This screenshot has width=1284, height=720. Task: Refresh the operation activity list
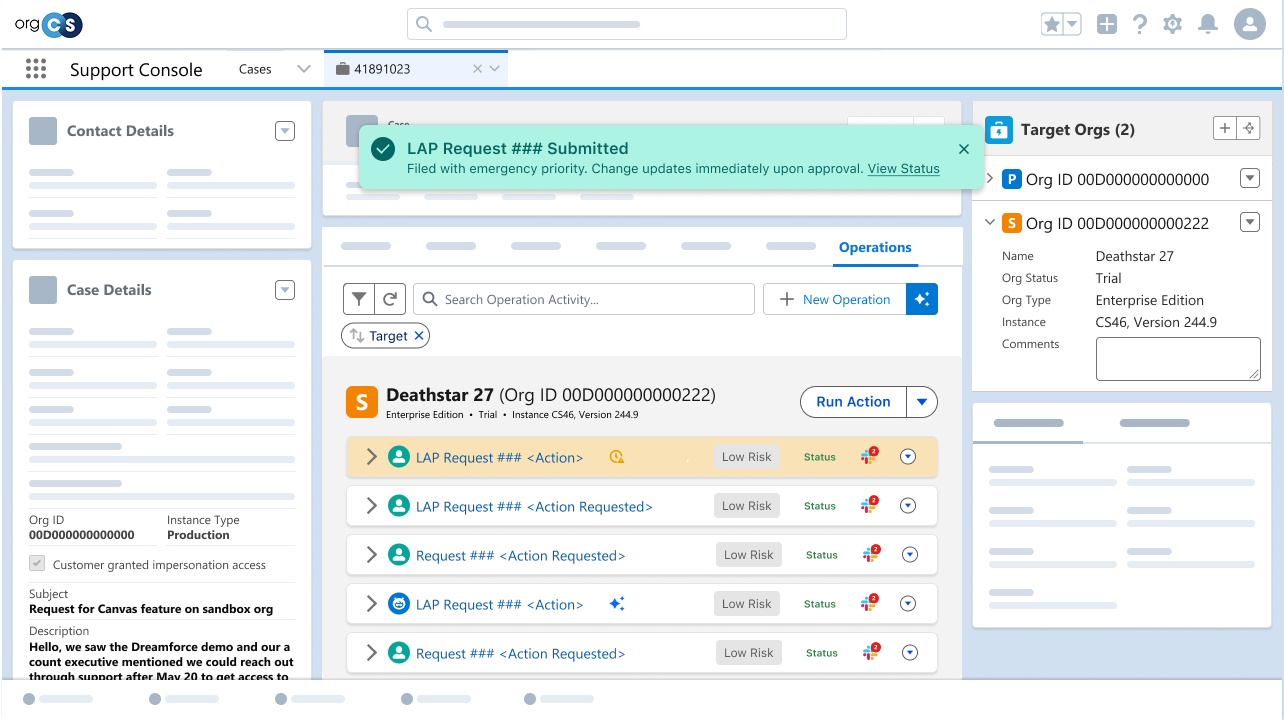pos(391,299)
